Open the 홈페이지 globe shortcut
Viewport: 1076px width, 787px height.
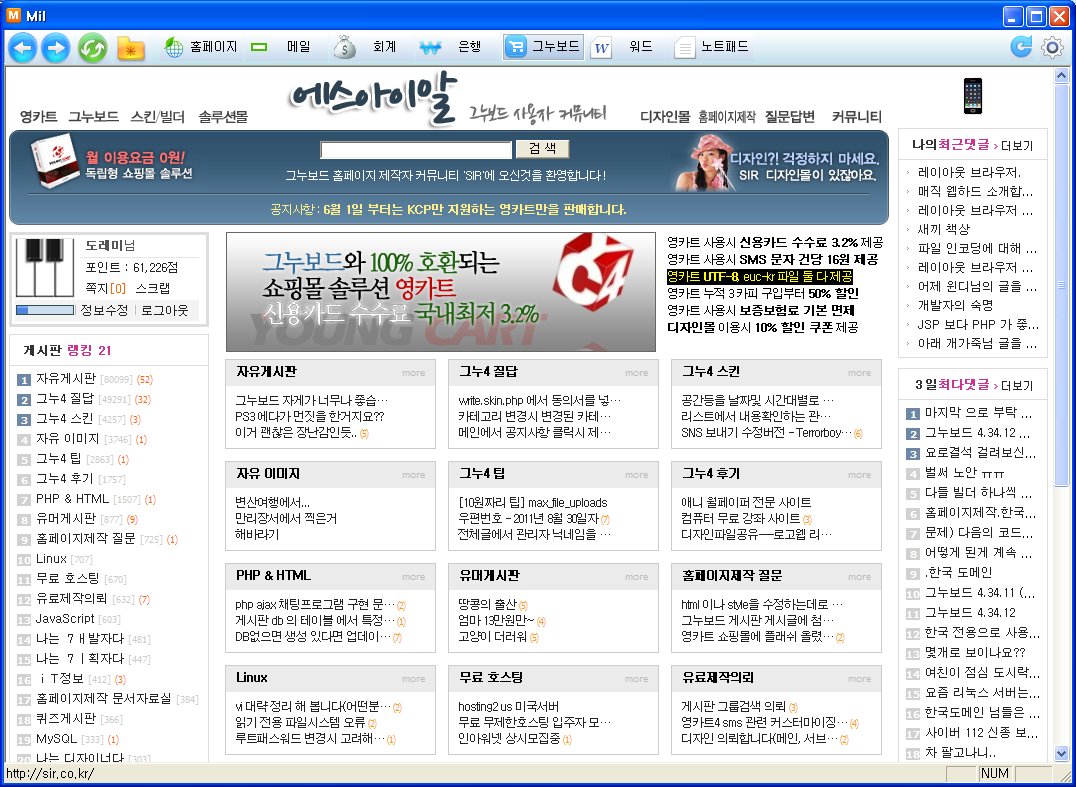point(200,47)
